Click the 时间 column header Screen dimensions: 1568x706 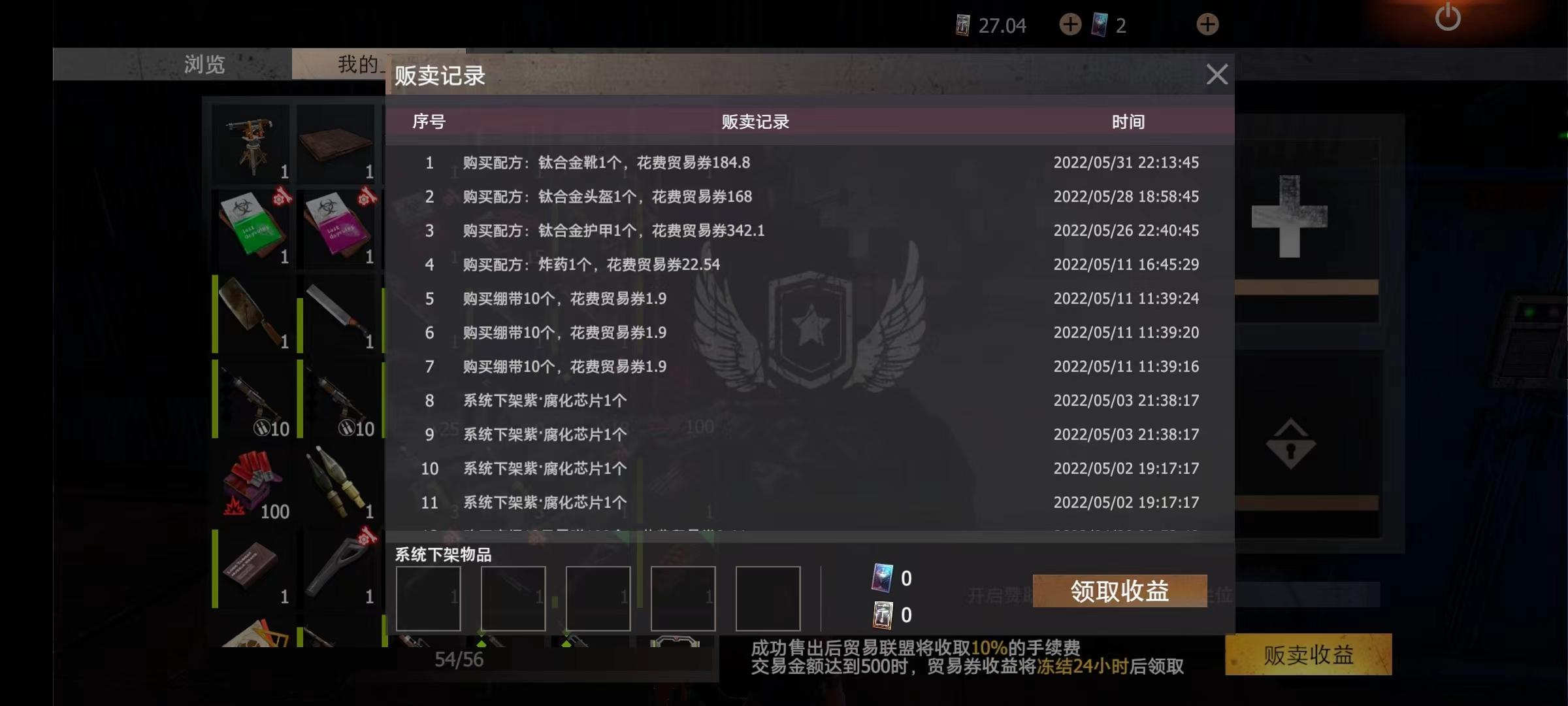pyautogui.click(x=1128, y=122)
